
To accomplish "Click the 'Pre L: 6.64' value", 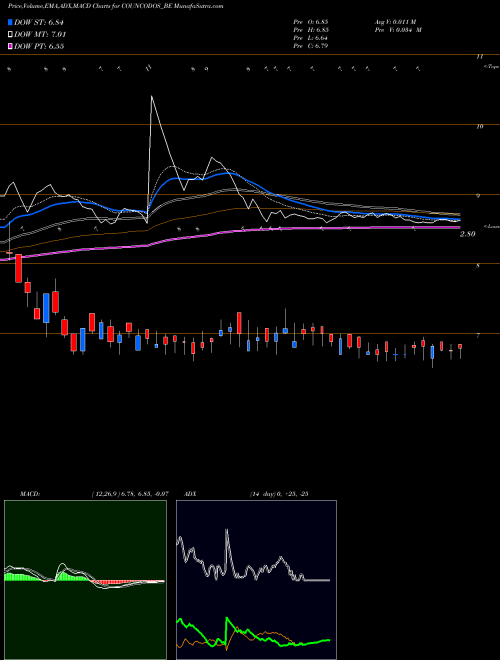I will [x=311, y=38].
